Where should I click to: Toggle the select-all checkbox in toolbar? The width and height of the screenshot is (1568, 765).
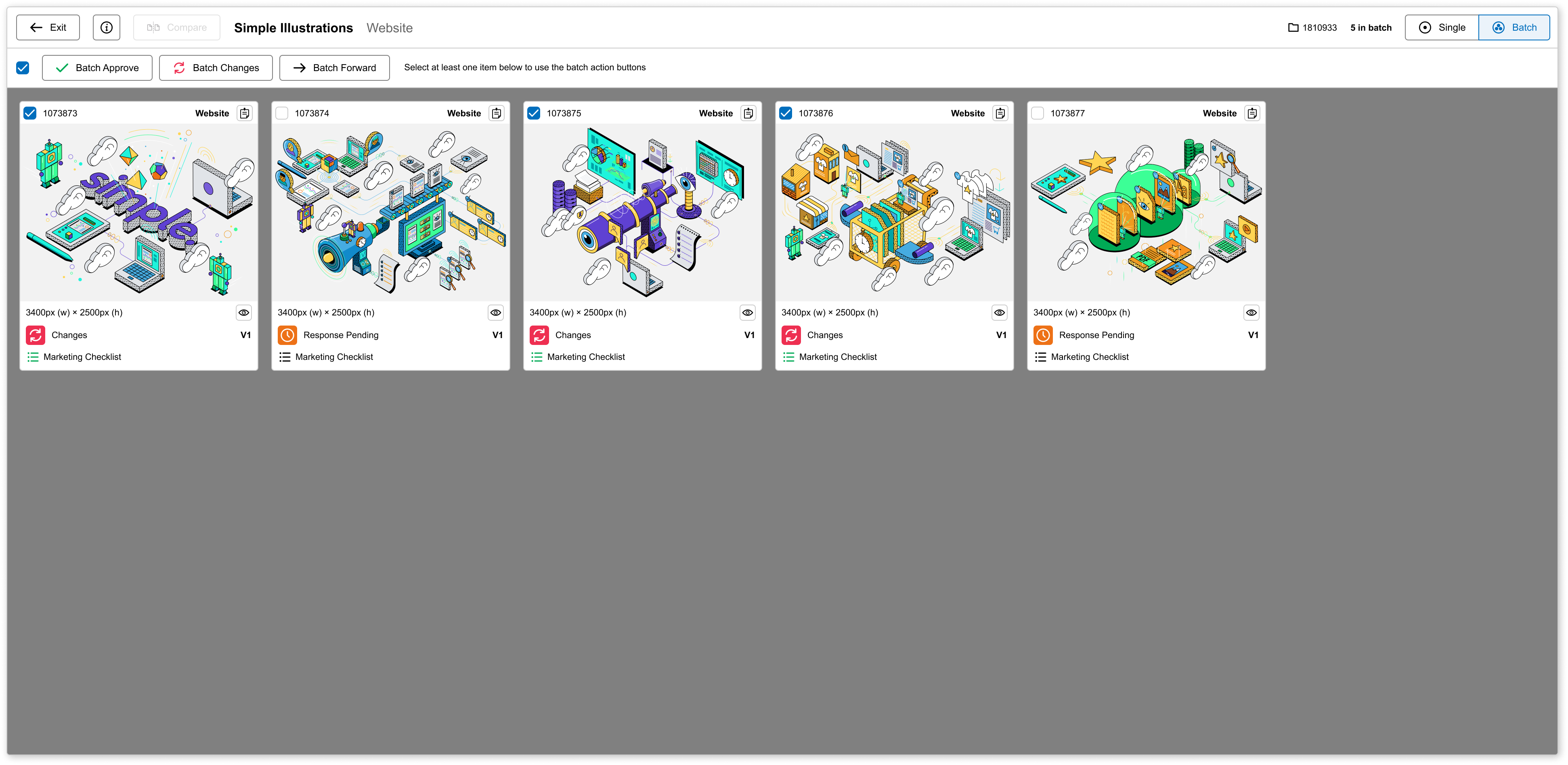(23, 67)
